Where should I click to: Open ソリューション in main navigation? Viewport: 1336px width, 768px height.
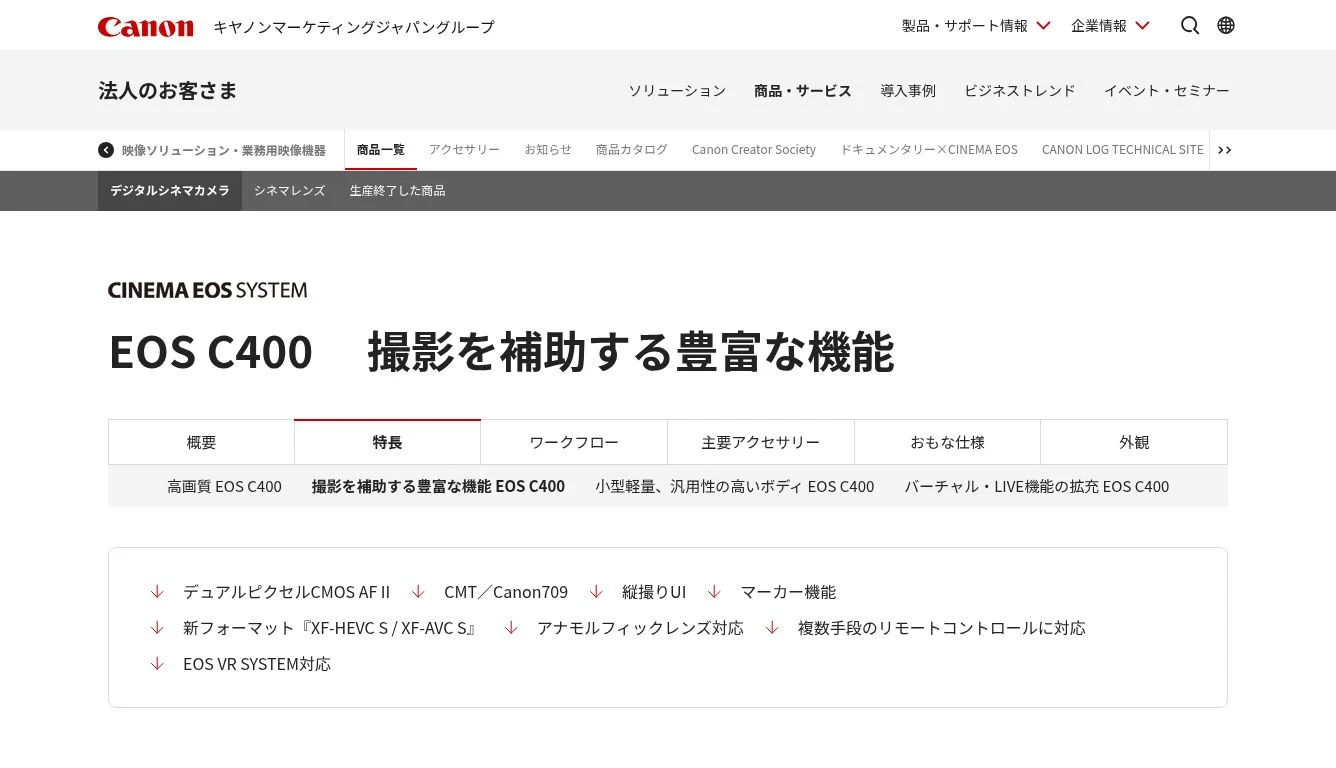pyautogui.click(x=677, y=91)
